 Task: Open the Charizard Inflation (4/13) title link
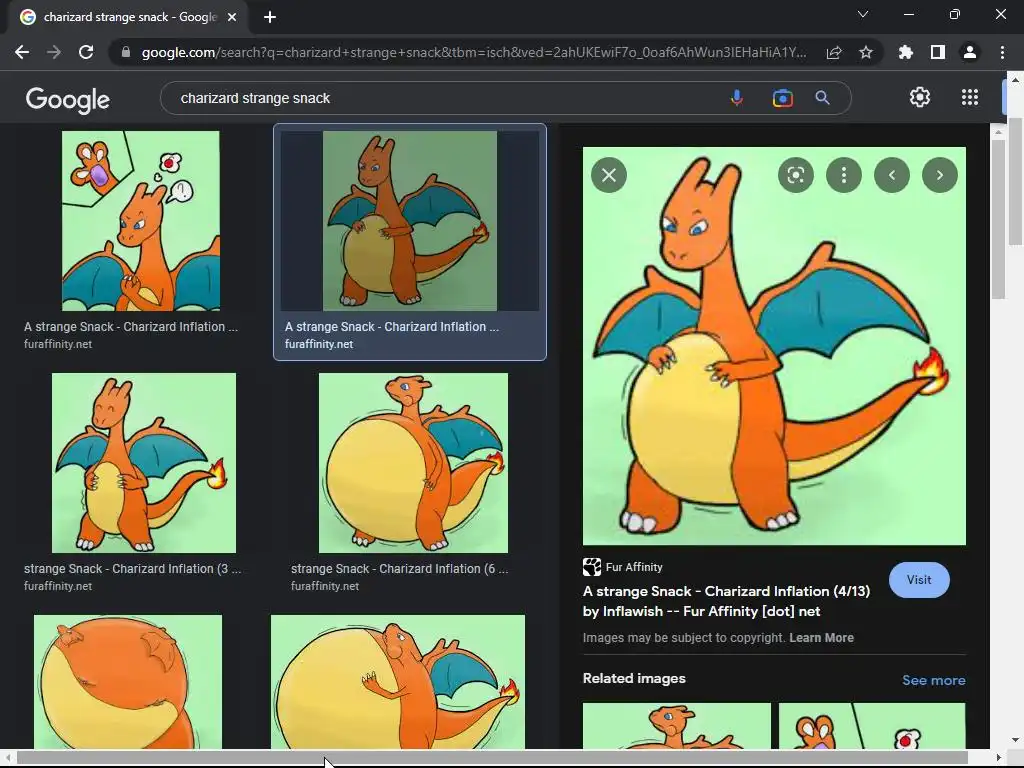point(726,601)
